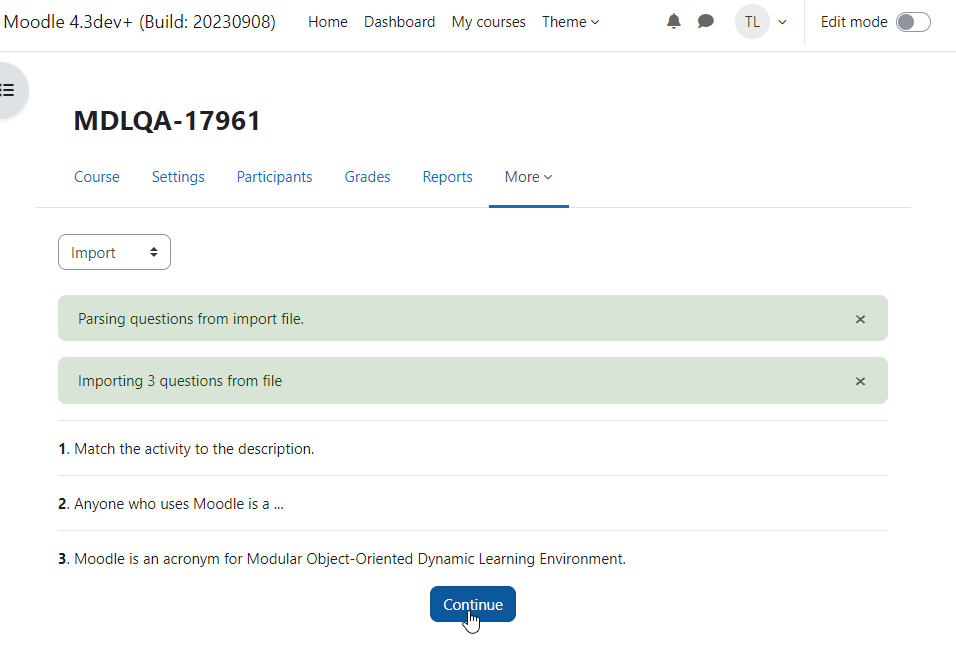Viewport: 956px width, 659px height.
Task: Click the Moodle 4.3dev+ site name
Action: point(140,22)
